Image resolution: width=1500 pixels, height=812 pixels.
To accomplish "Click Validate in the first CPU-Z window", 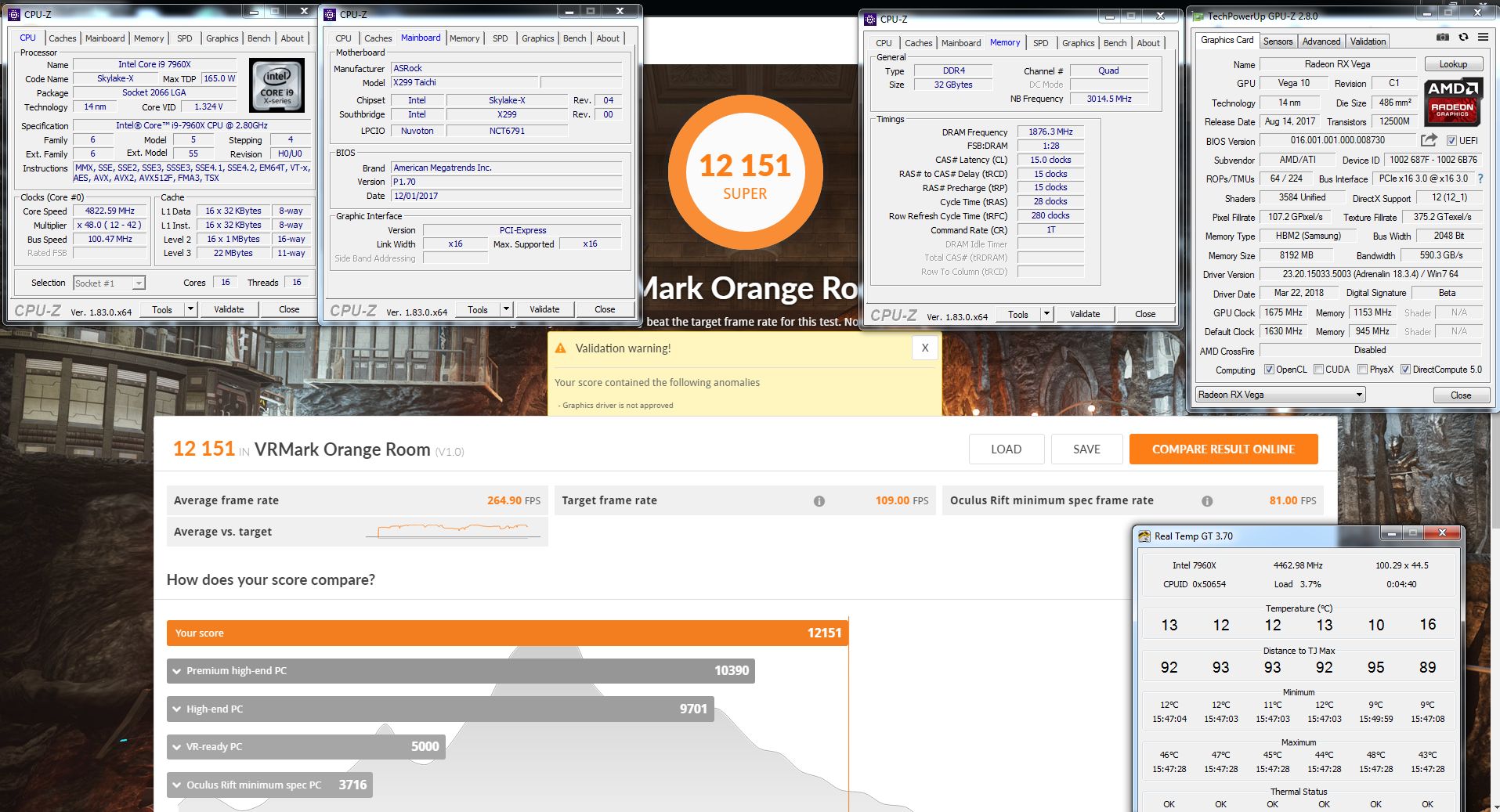I will pos(229,309).
